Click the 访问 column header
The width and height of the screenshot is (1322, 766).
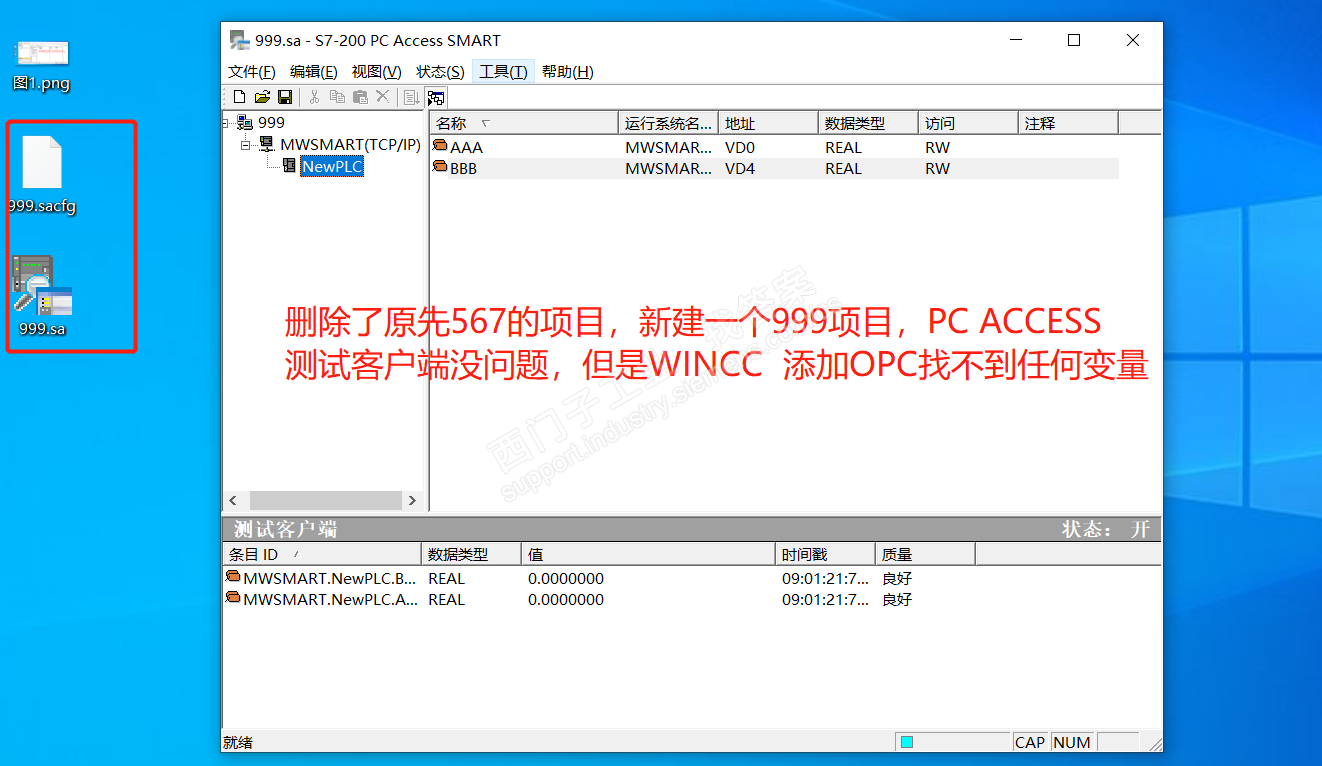click(968, 123)
